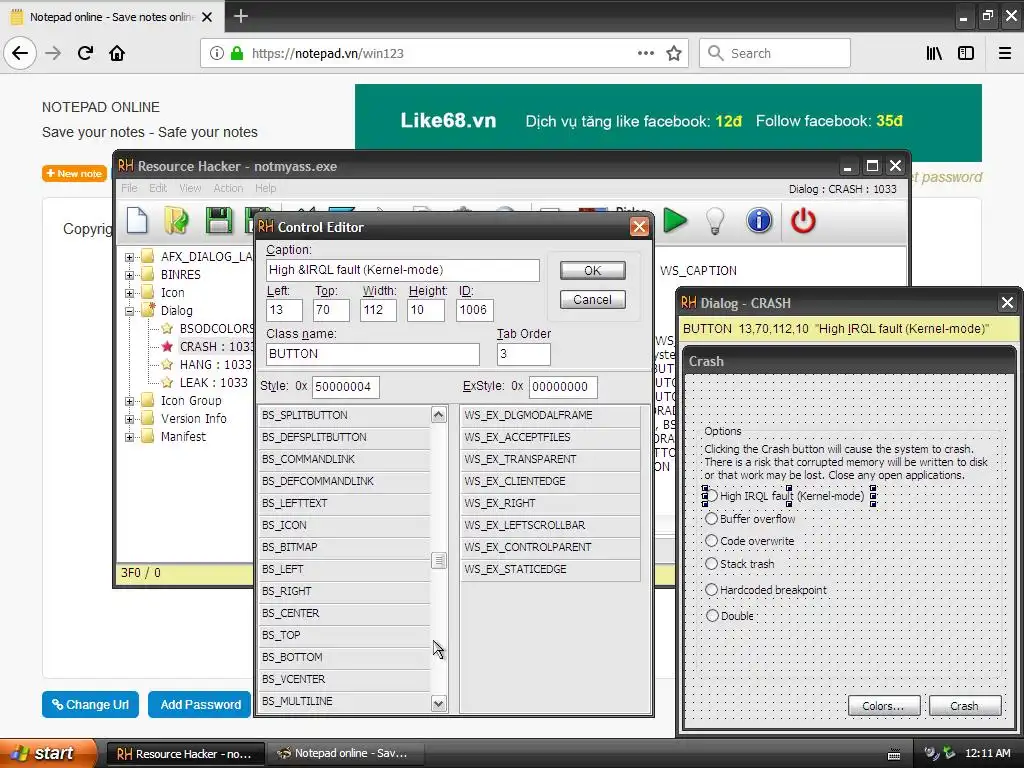
Task: Select Hardcoded breakpoint radio button
Action: point(711,590)
